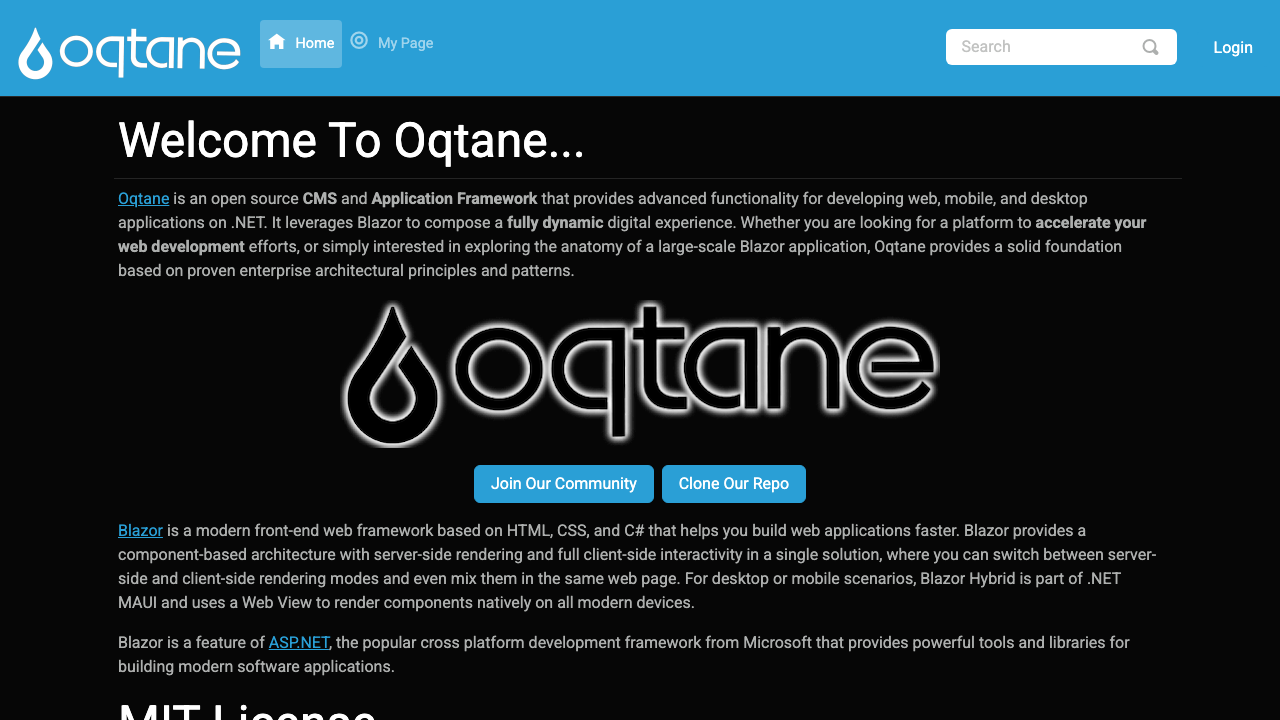Image resolution: width=1280 pixels, height=720 pixels.
Task: Open the Oqtane hyperlink in the intro paragraph
Action: (144, 199)
